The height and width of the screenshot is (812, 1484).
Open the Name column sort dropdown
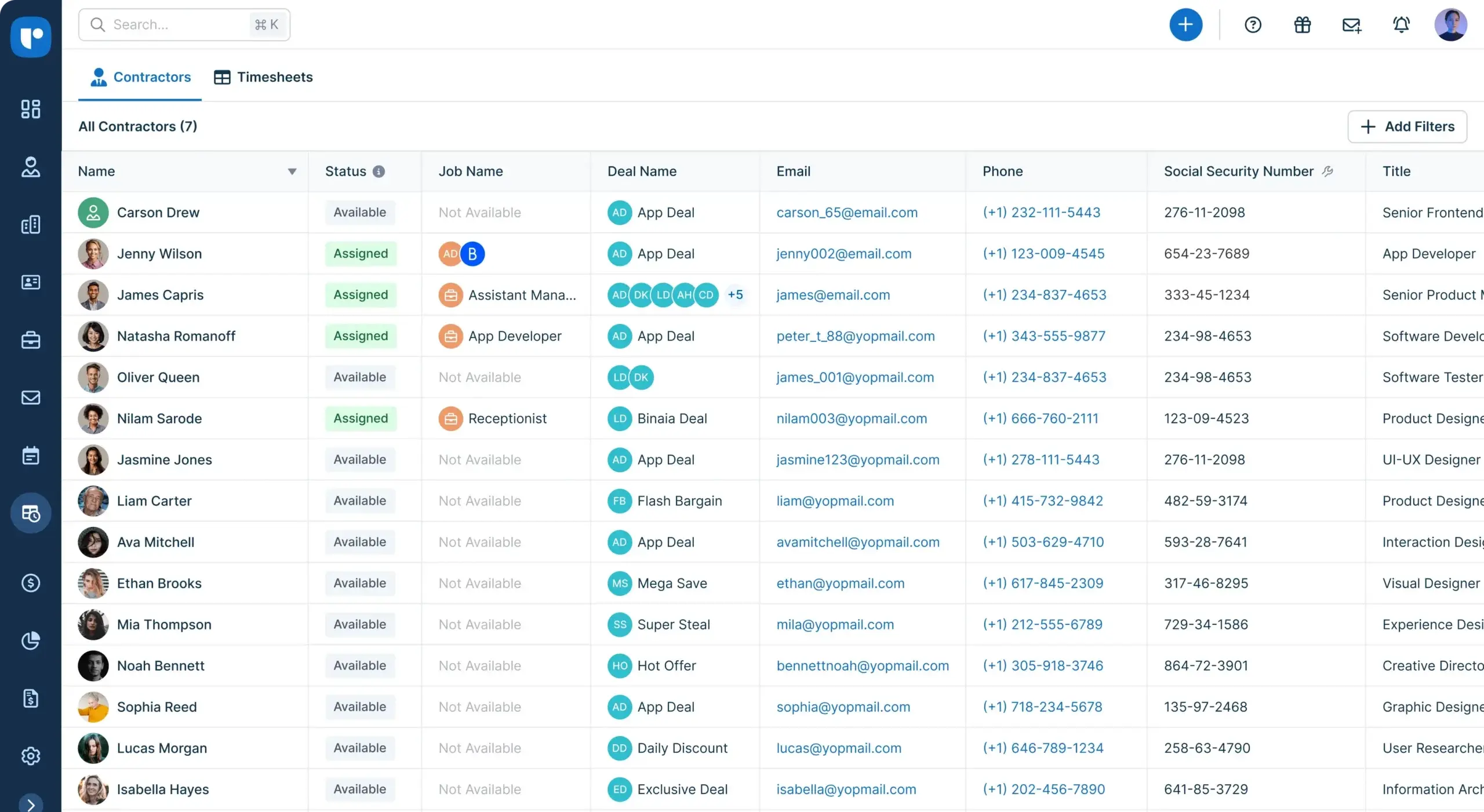click(292, 172)
